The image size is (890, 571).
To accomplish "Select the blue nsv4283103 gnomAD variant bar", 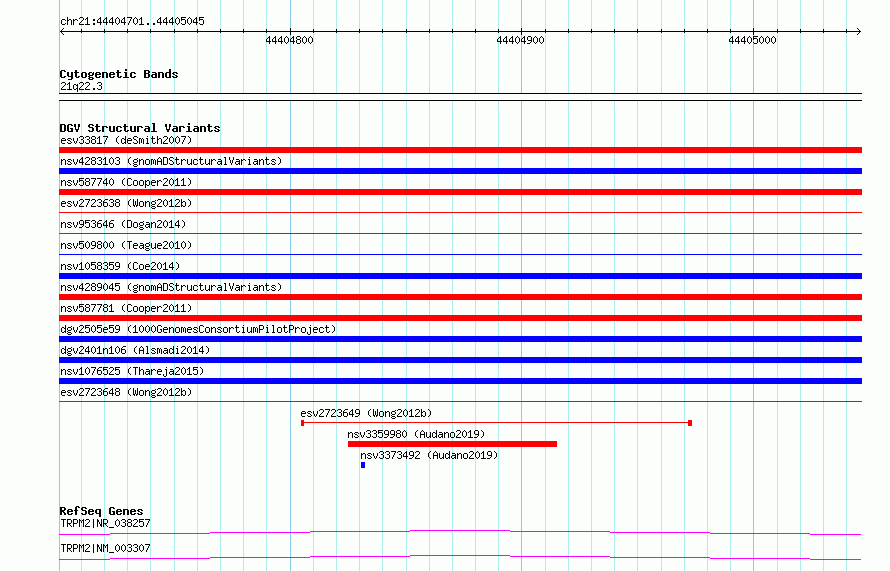I will [x=460, y=171].
